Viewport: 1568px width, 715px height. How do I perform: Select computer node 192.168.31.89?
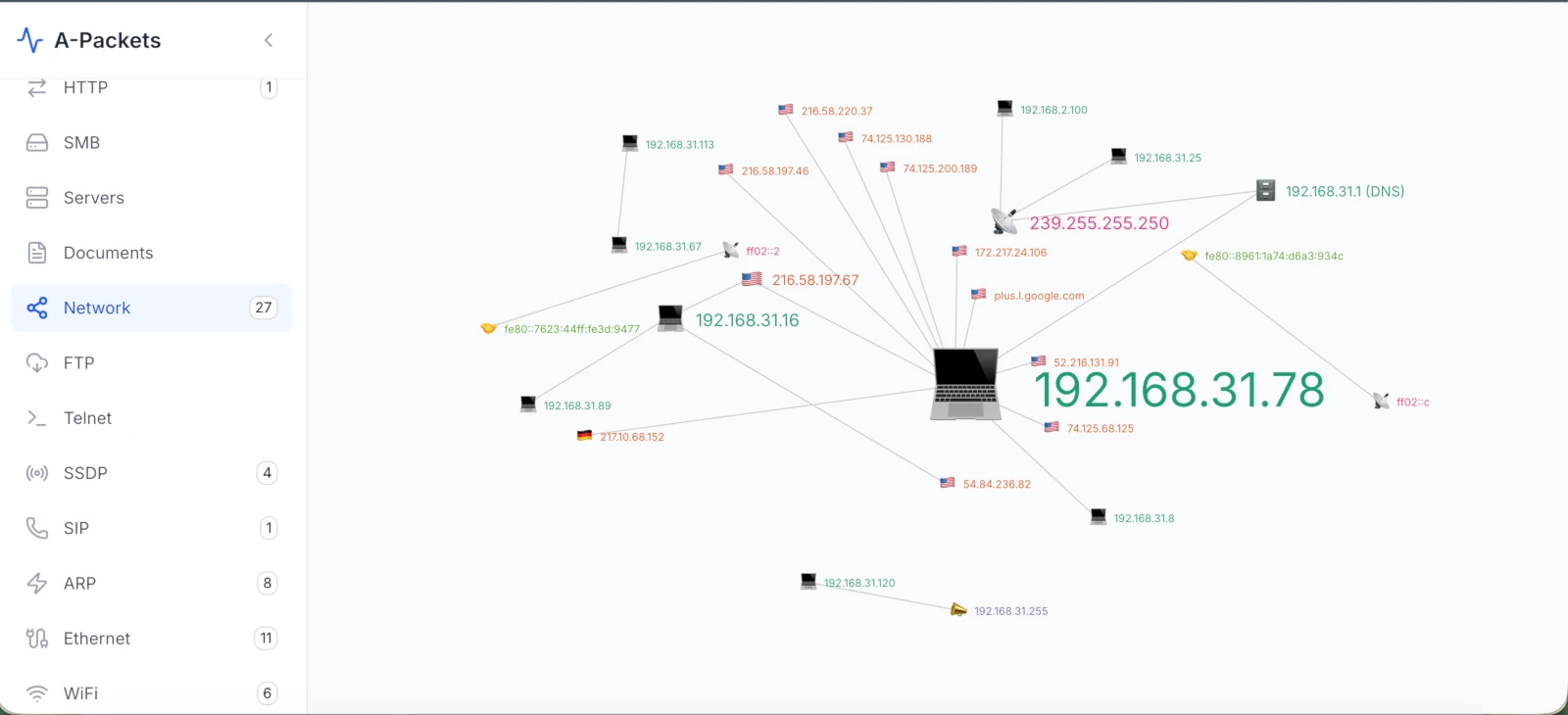point(528,404)
